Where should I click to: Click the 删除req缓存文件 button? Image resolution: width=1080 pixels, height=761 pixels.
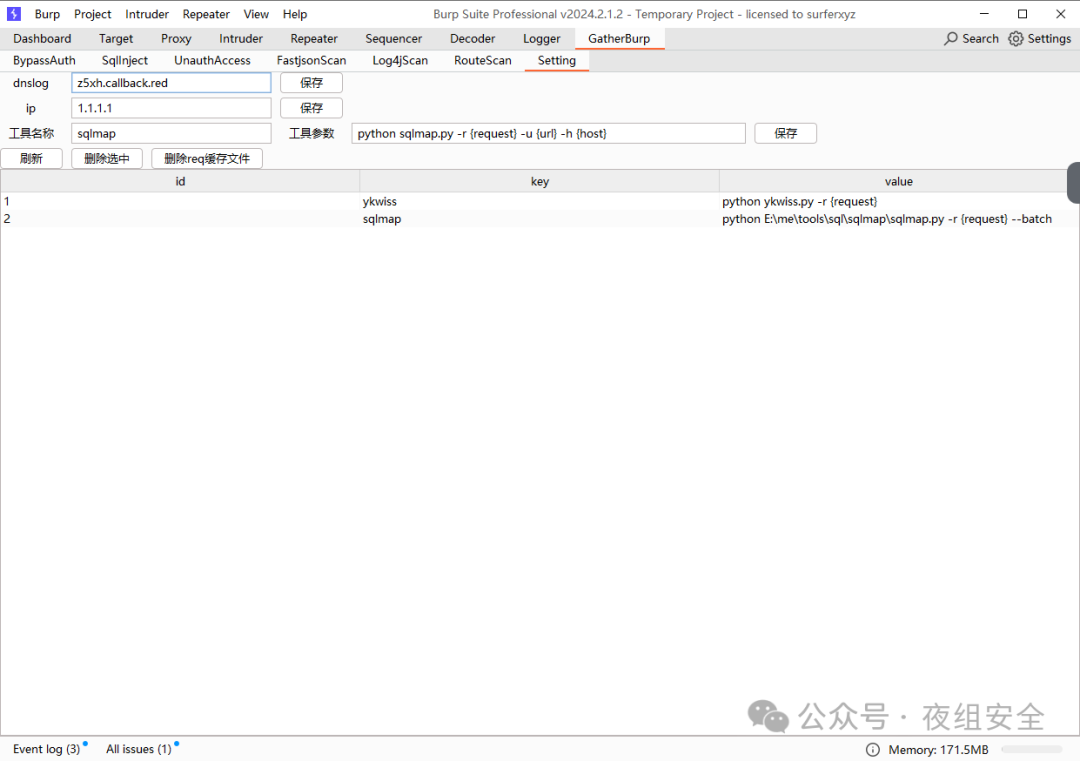click(207, 158)
